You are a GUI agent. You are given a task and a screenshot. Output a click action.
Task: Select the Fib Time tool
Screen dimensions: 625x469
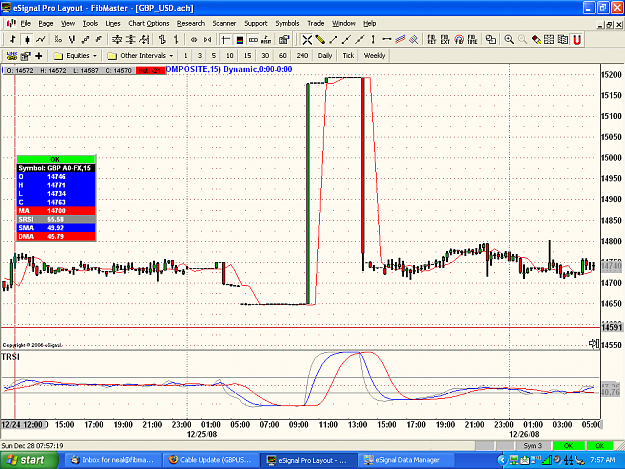[x=472, y=39]
